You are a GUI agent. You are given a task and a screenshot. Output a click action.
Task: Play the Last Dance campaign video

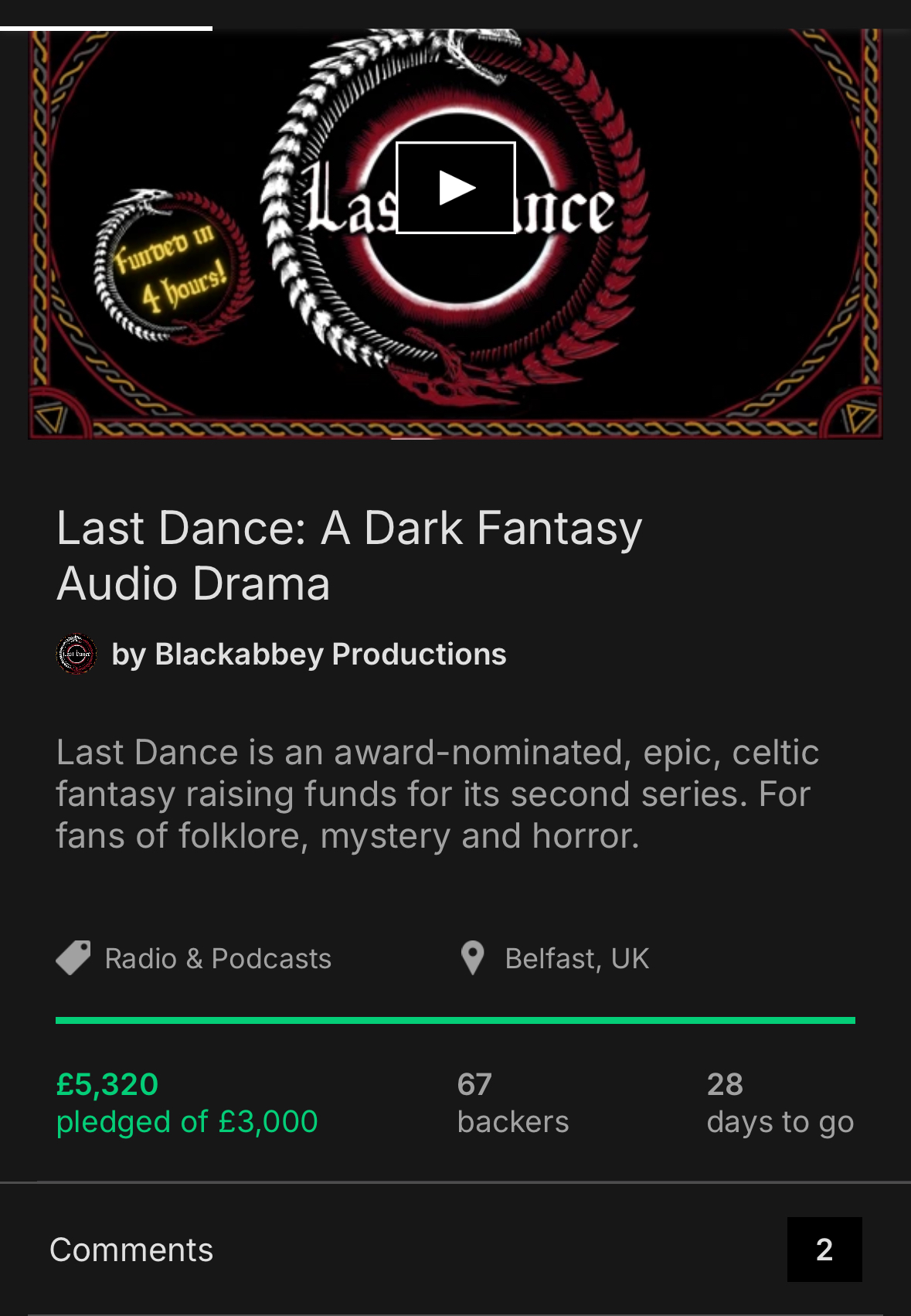[455, 188]
